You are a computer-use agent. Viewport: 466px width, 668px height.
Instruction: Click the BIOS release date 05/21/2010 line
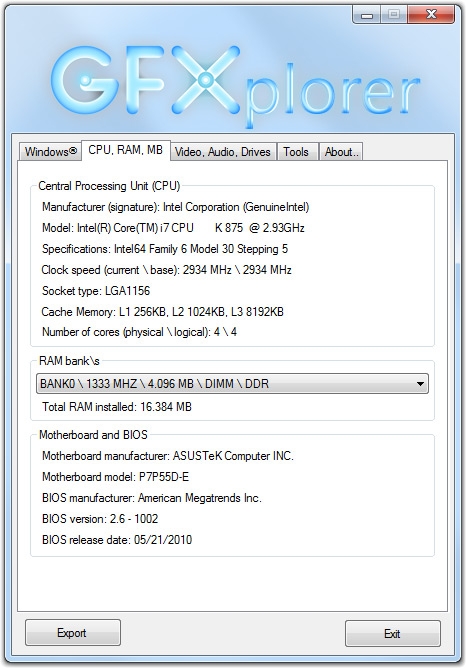(x=117, y=540)
